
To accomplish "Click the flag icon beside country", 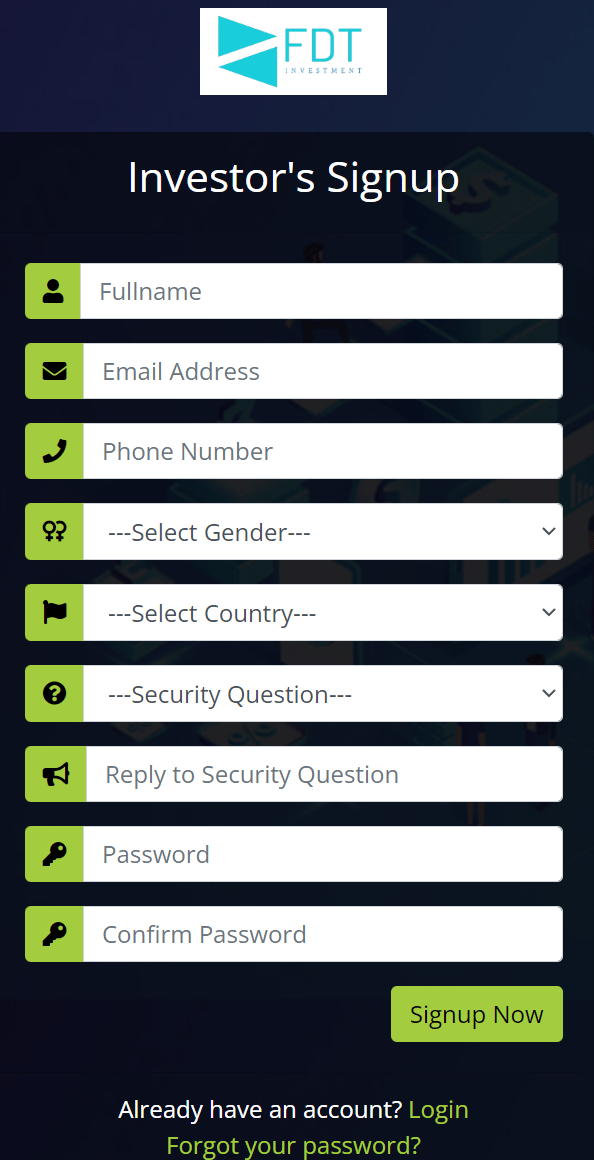I will (55, 613).
